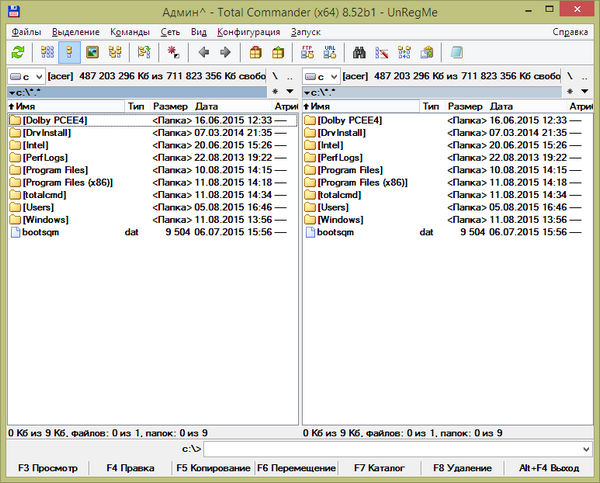
Task: Click Alt+F4 Выход button
Action: click(549, 468)
